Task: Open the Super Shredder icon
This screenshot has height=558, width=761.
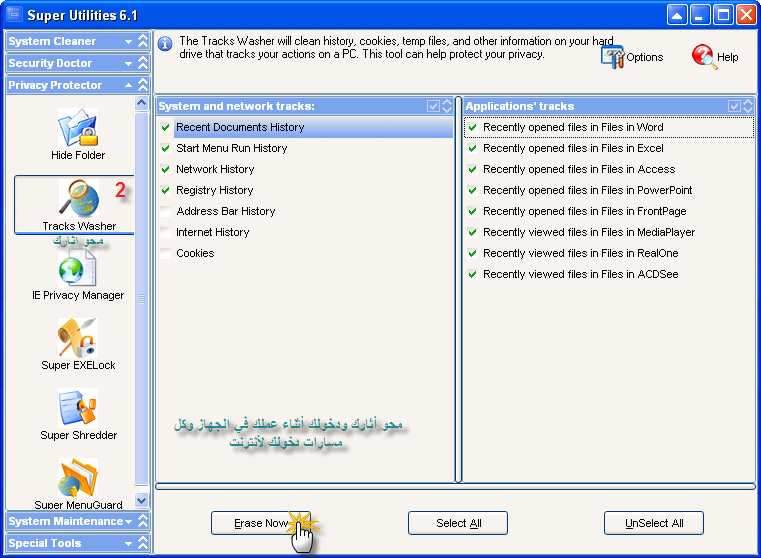Action: (78, 408)
